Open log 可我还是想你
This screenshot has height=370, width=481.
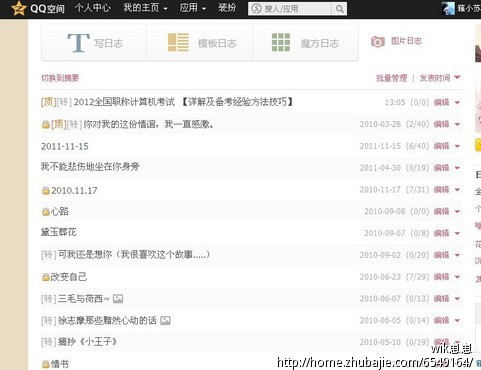(x=134, y=255)
